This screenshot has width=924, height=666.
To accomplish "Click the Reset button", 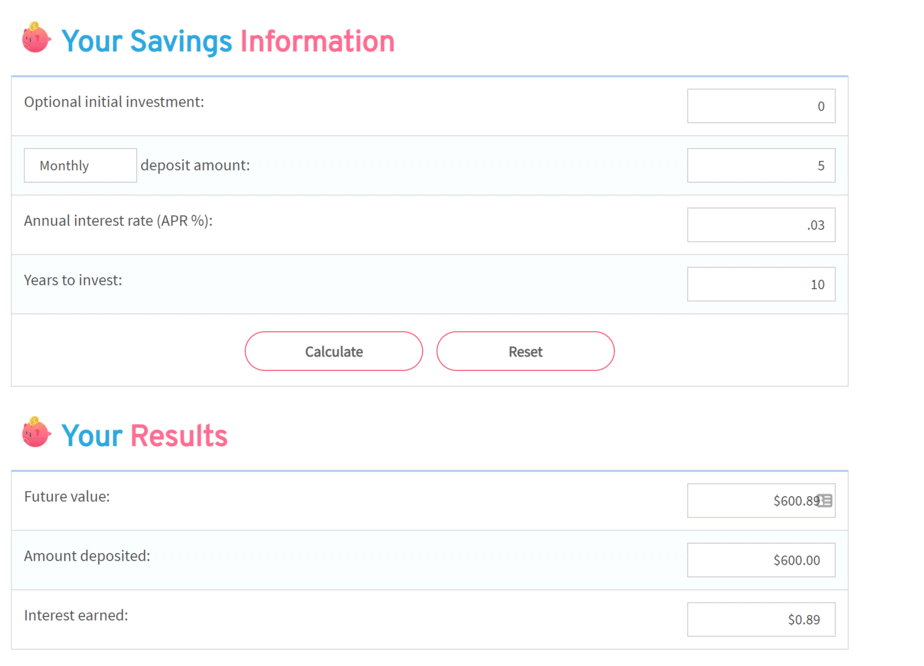I will (x=525, y=351).
